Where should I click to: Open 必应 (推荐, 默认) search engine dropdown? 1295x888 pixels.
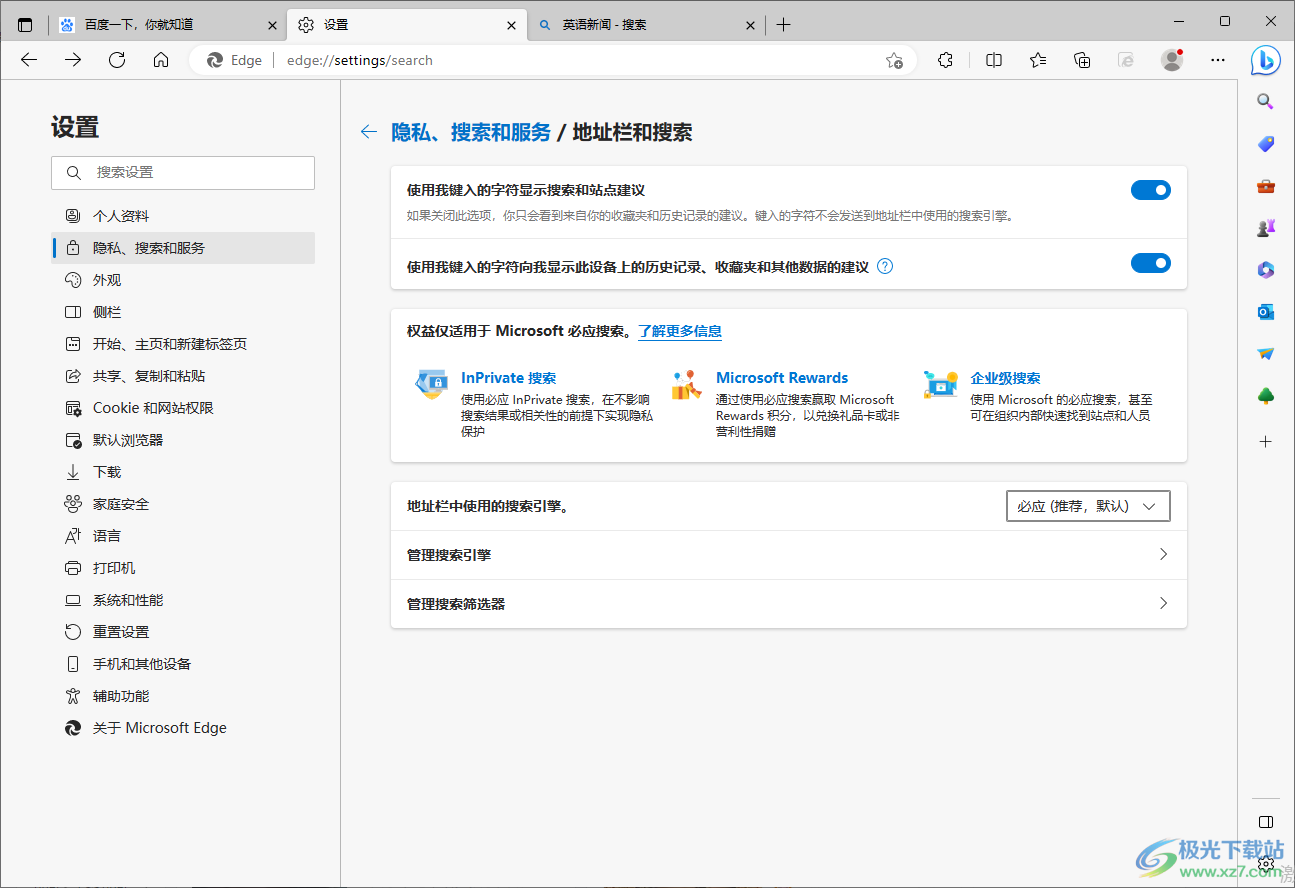coord(1088,506)
